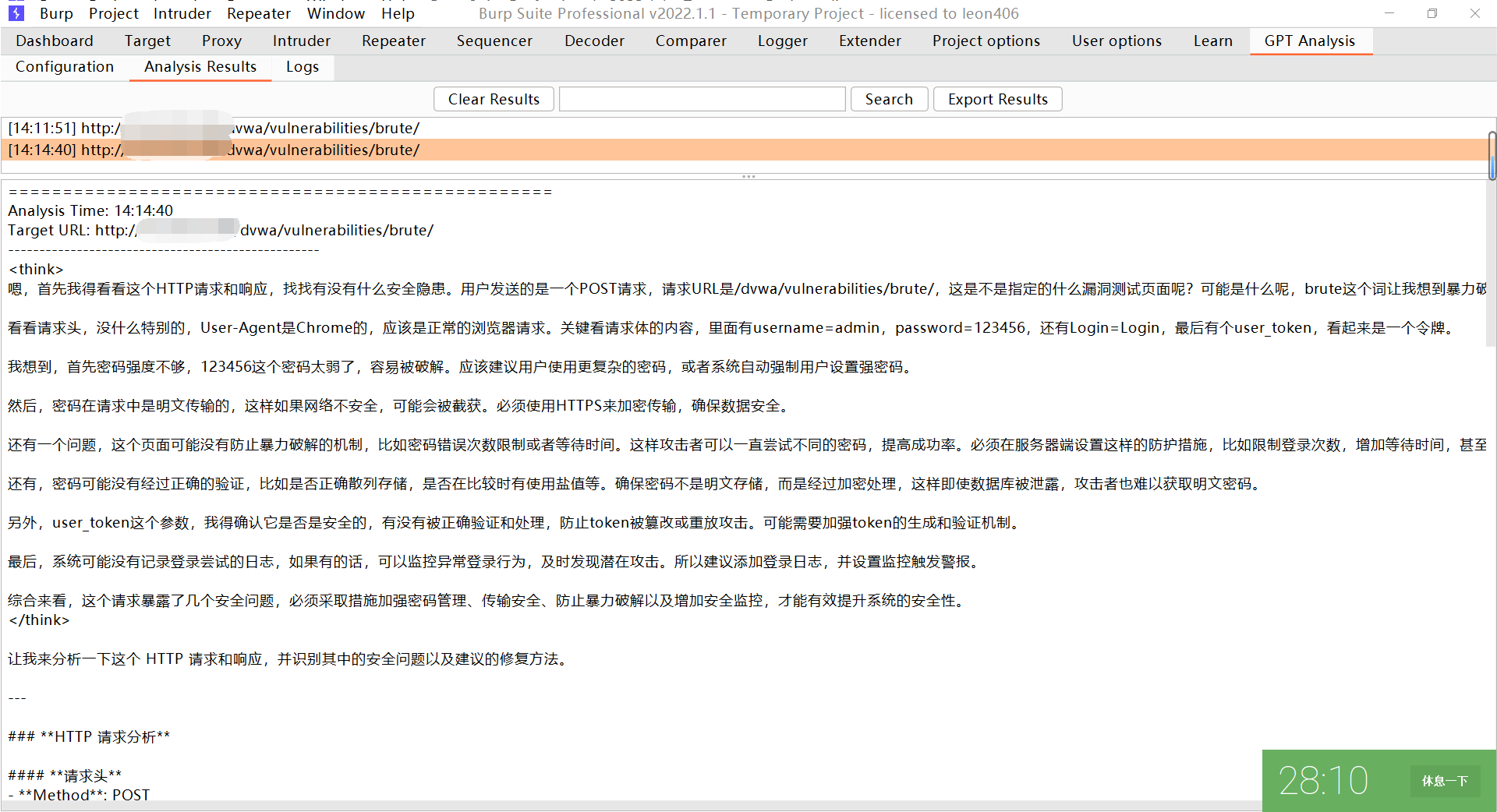Click the '### **HTTP 请求分析**' heading

[89, 736]
